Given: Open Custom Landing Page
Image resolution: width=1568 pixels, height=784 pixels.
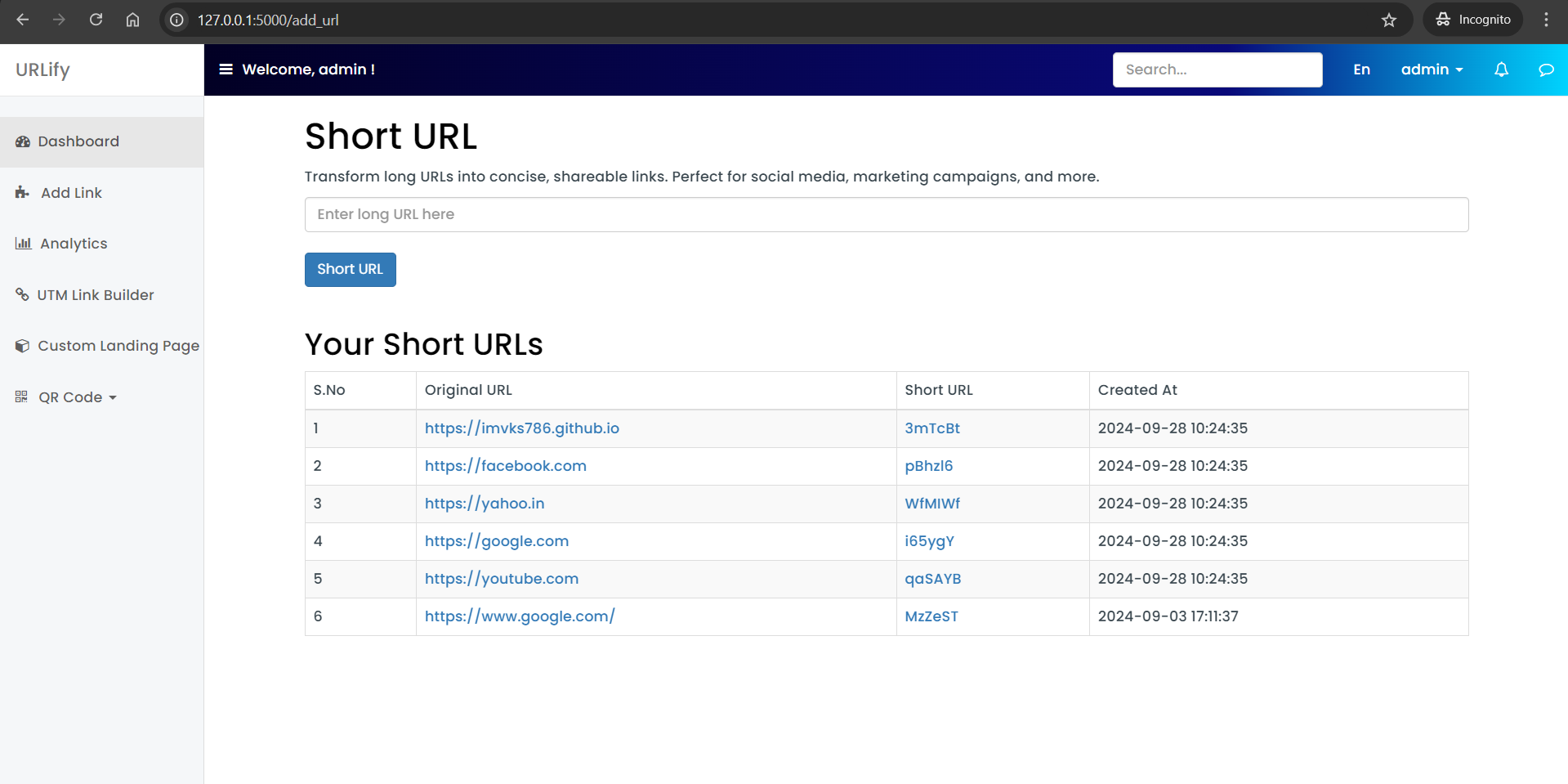Looking at the screenshot, I should point(101,346).
